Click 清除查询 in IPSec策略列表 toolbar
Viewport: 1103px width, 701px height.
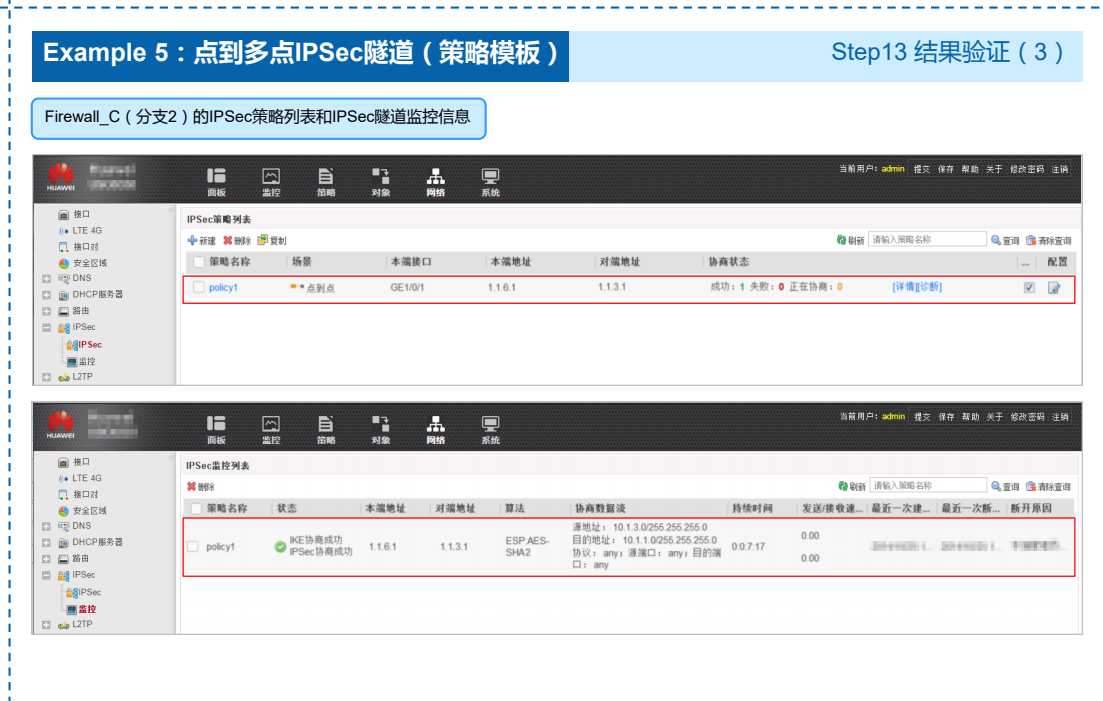pyautogui.click(x=1049, y=240)
